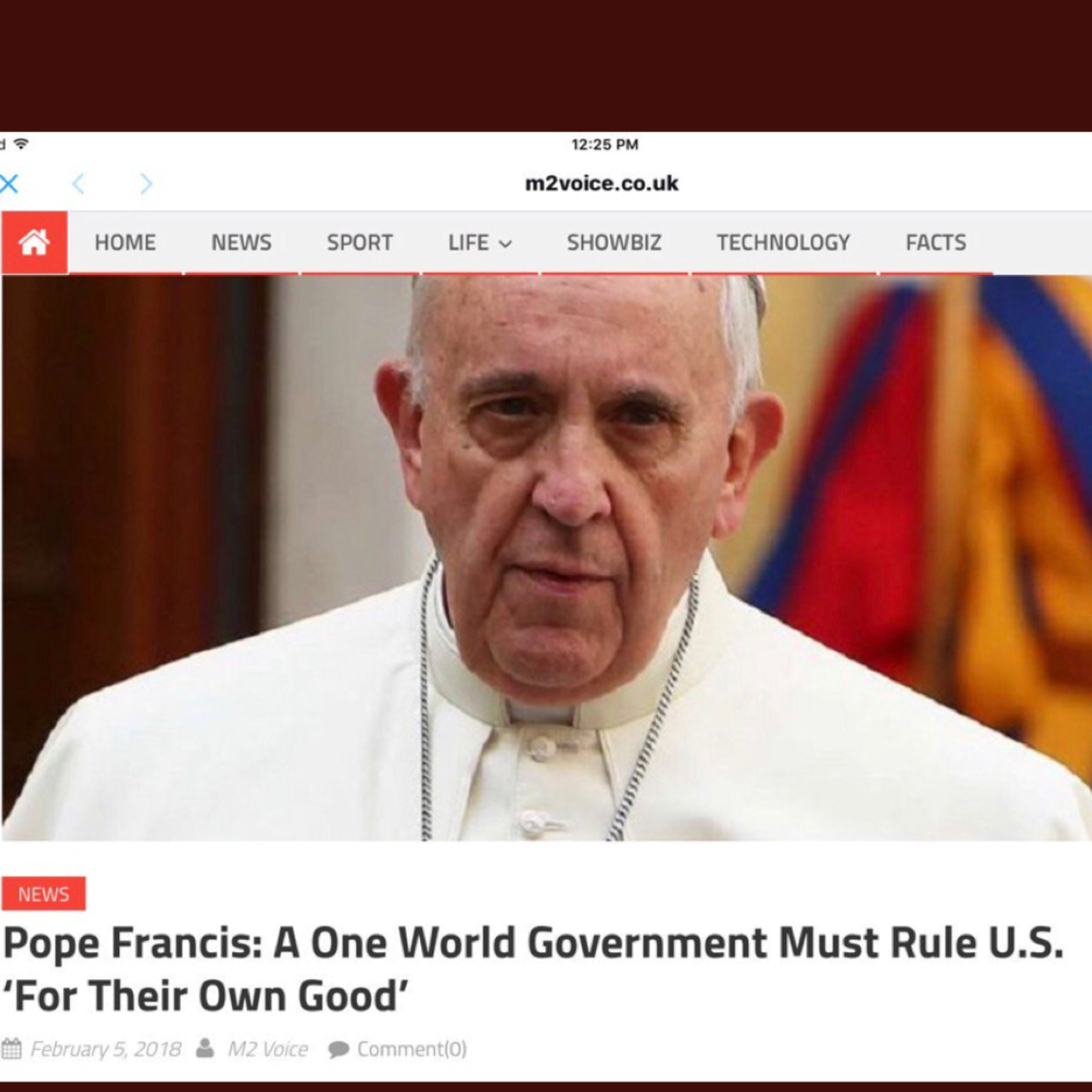Select the SHOWBIZ menu item
Viewport: 1092px width, 1092px height.
(x=614, y=242)
